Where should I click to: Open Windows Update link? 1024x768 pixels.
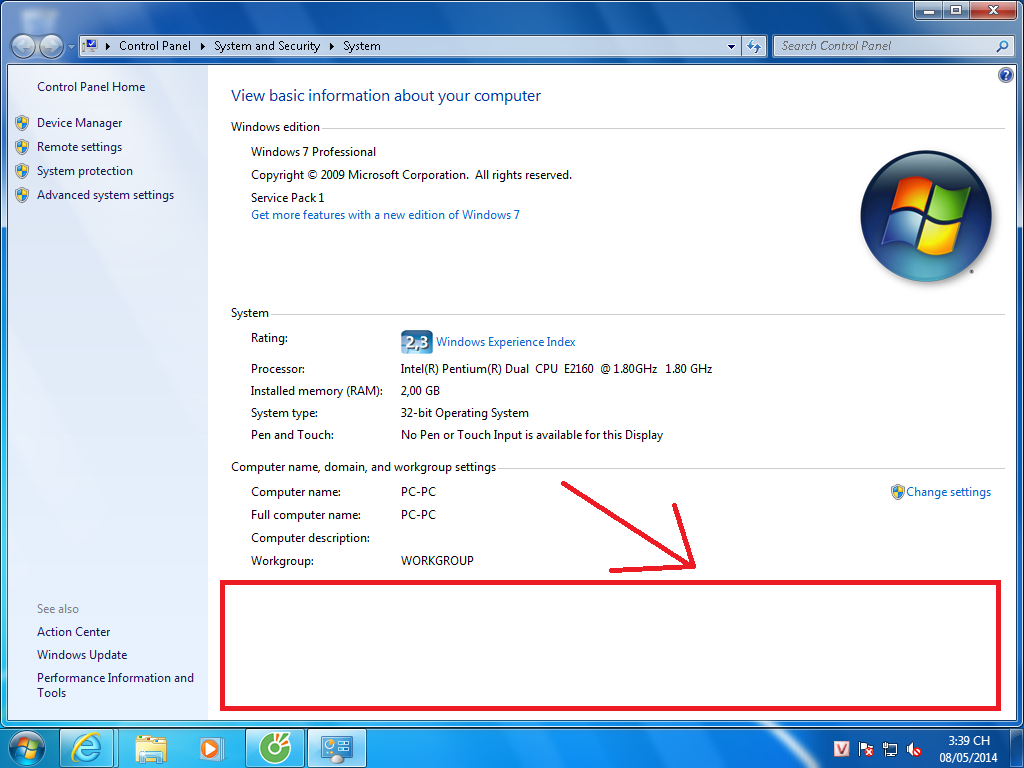point(82,655)
